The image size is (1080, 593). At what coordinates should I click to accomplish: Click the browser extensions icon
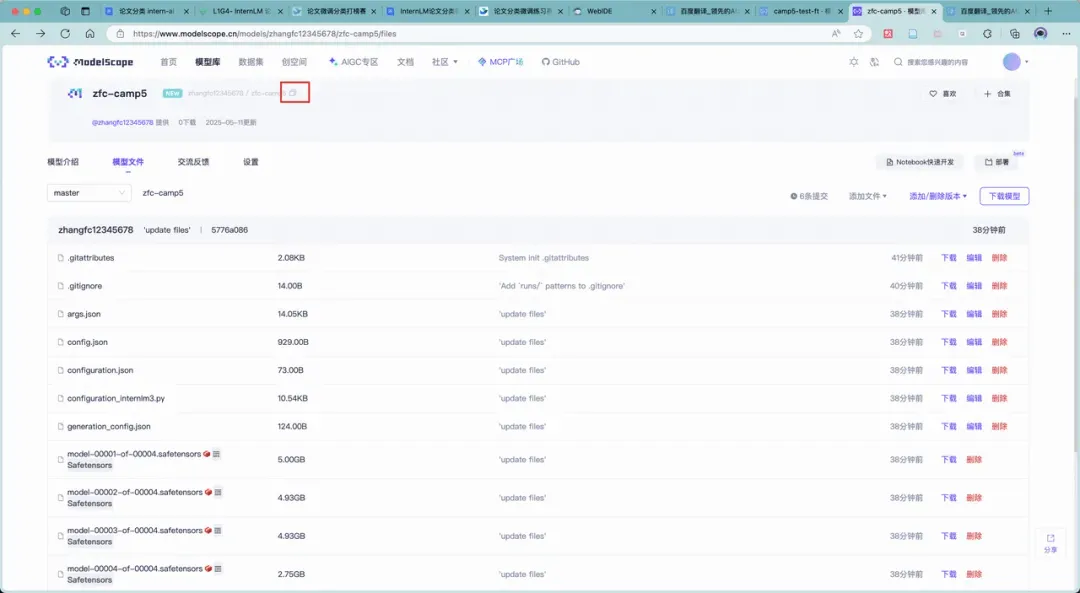click(x=987, y=34)
